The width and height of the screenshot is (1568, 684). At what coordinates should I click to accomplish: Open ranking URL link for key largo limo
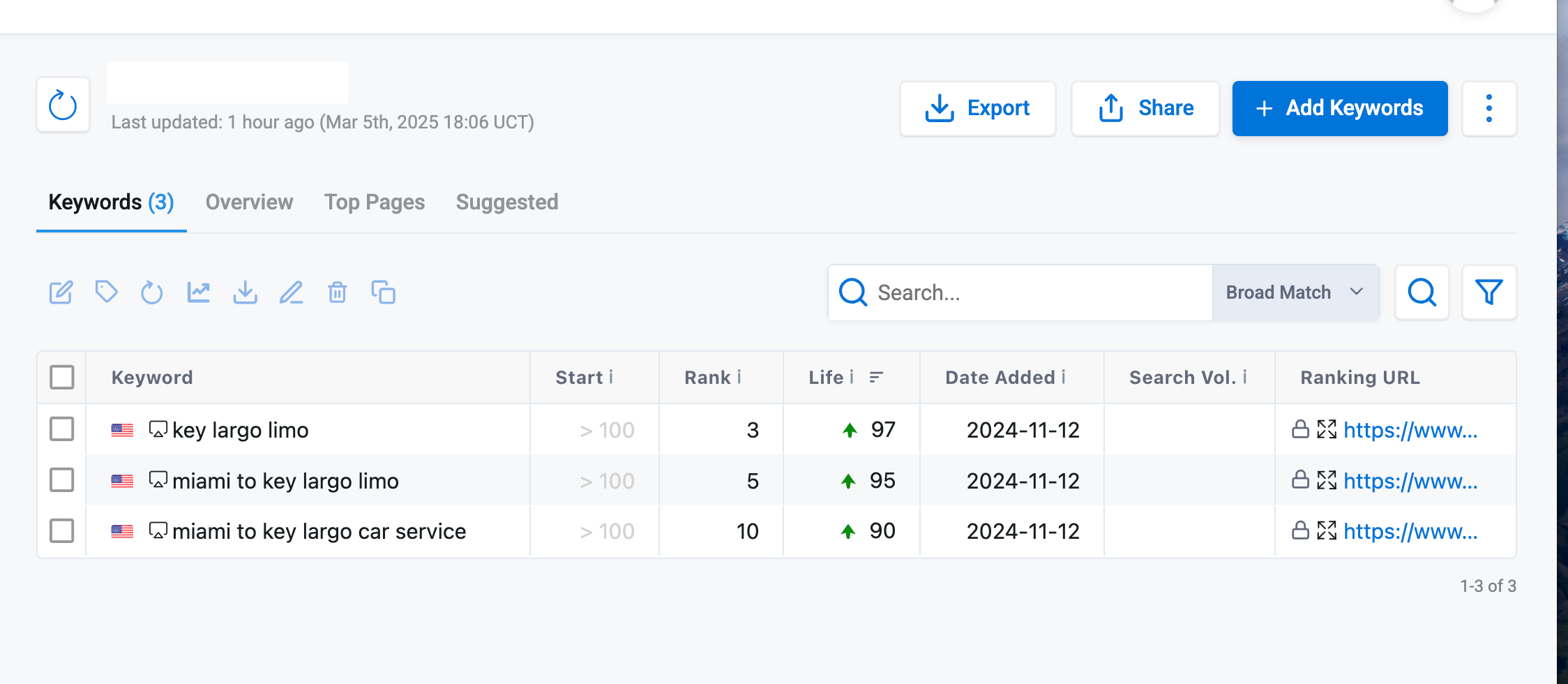pos(1410,430)
